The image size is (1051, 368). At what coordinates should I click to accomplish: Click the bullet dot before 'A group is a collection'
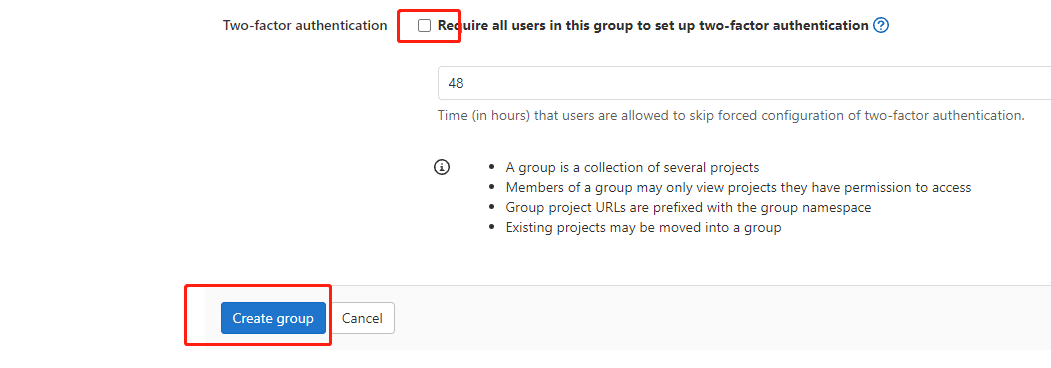[493, 167]
